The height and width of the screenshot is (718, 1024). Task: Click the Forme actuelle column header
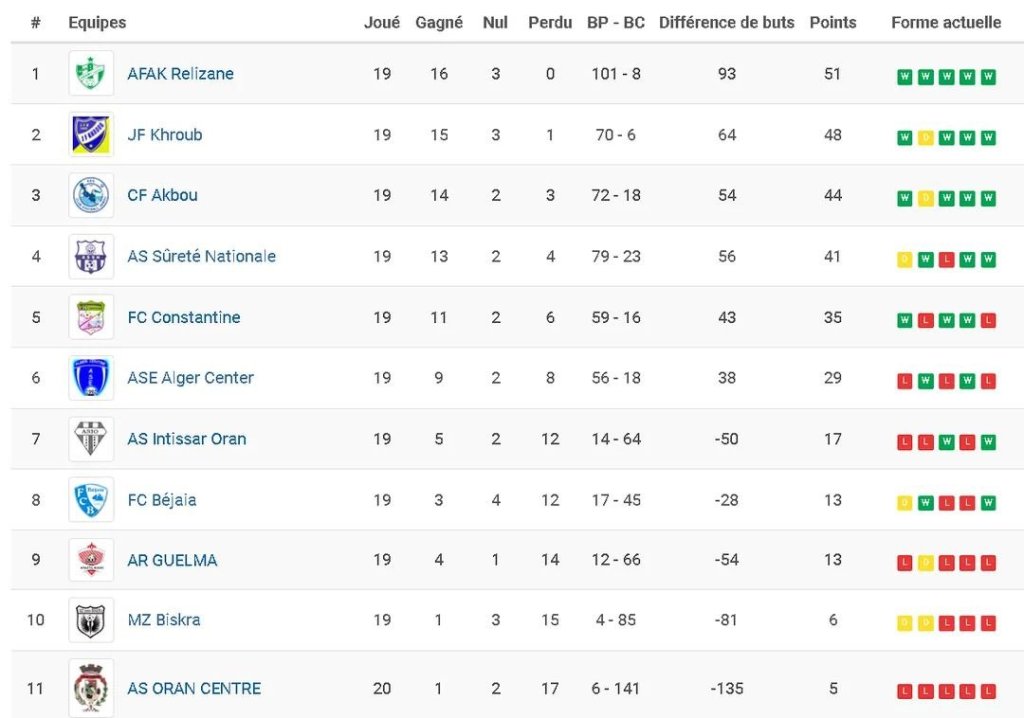pyautogui.click(x=945, y=23)
